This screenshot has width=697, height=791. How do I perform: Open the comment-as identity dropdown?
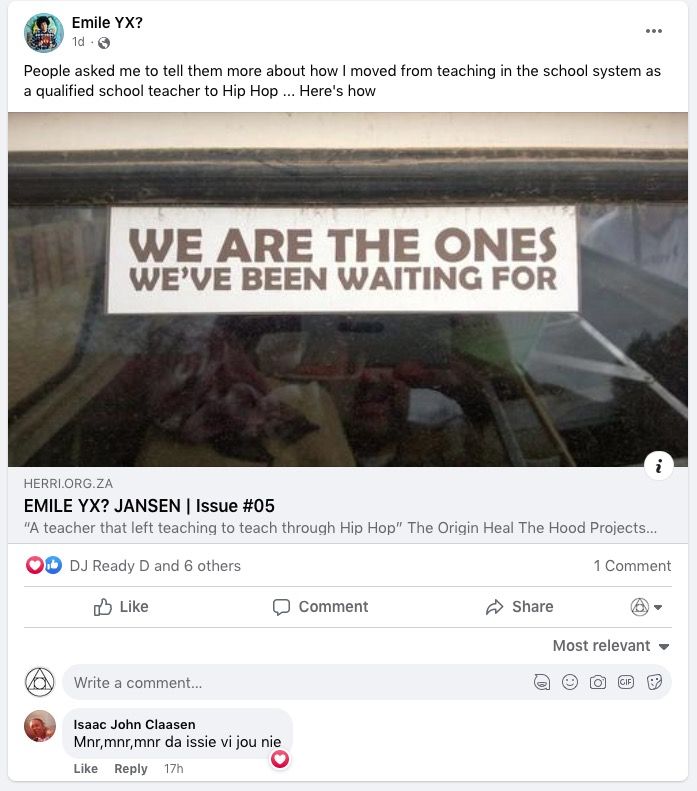(646, 607)
